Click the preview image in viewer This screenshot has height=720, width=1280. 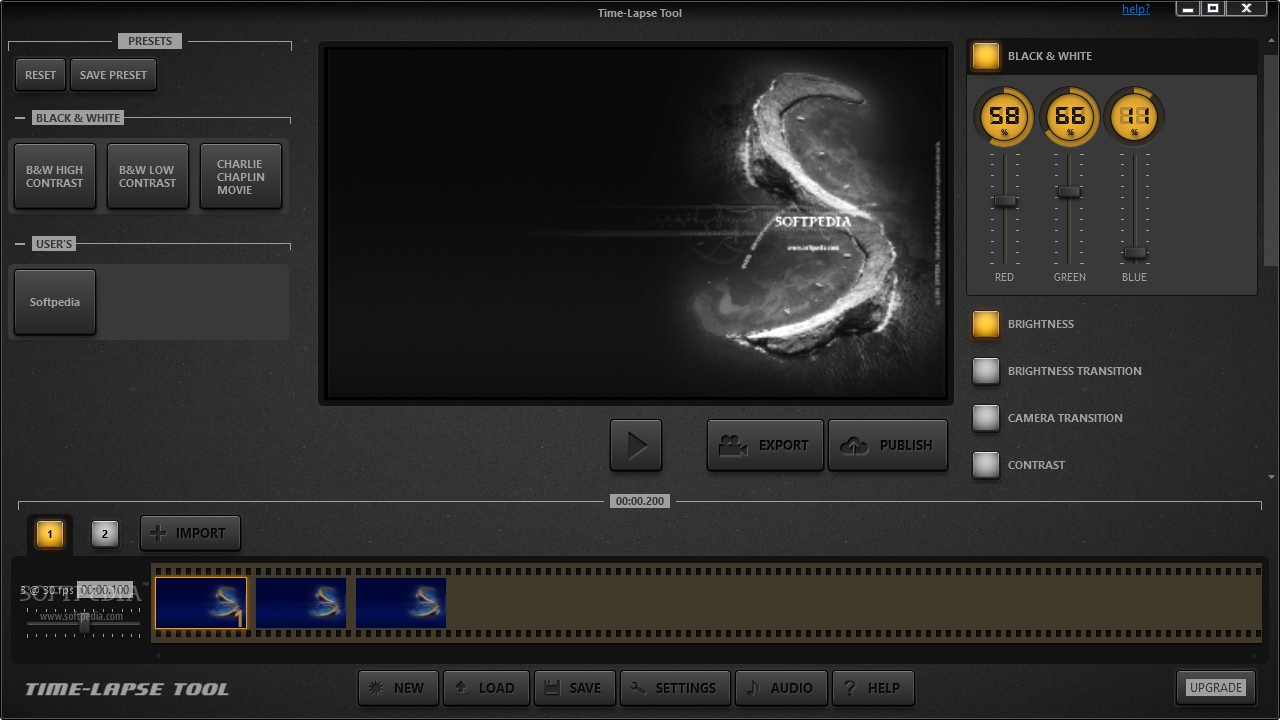pos(636,223)
